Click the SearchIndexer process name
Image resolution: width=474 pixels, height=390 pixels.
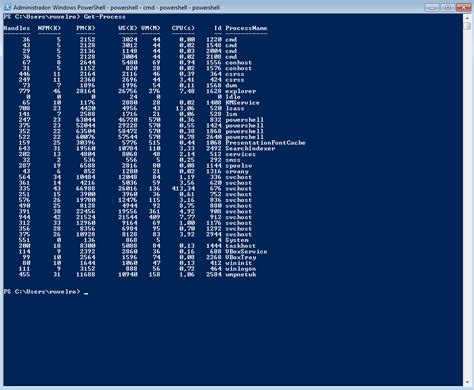(x=250, y=148)
